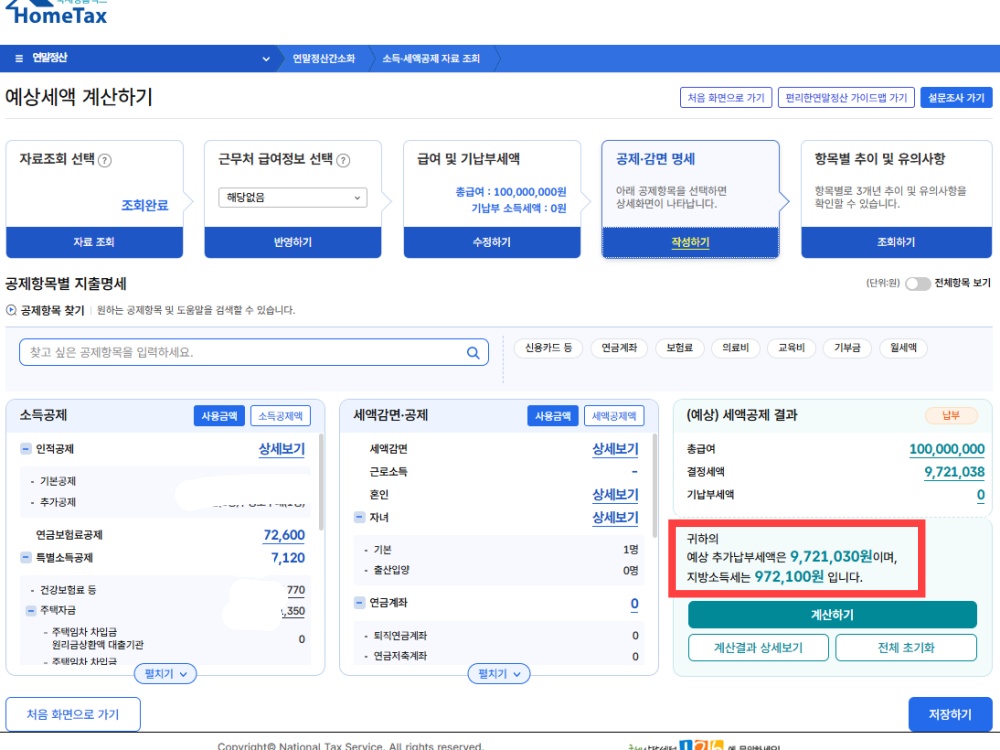Switch 소득공제 panel to 소득공제액 tab

click(280, 416)
